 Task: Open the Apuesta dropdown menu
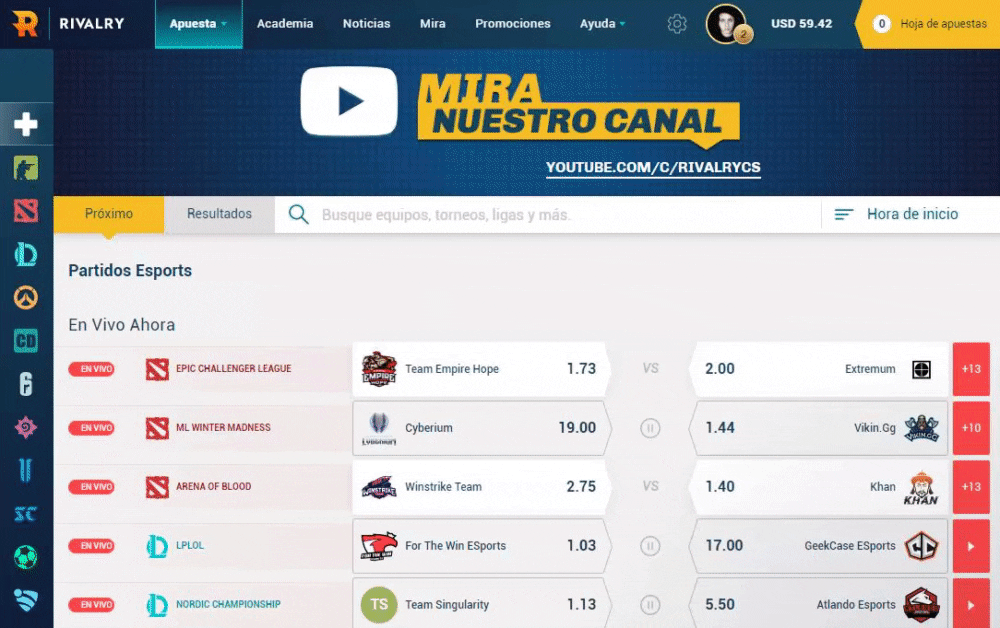tap(198, 24)
